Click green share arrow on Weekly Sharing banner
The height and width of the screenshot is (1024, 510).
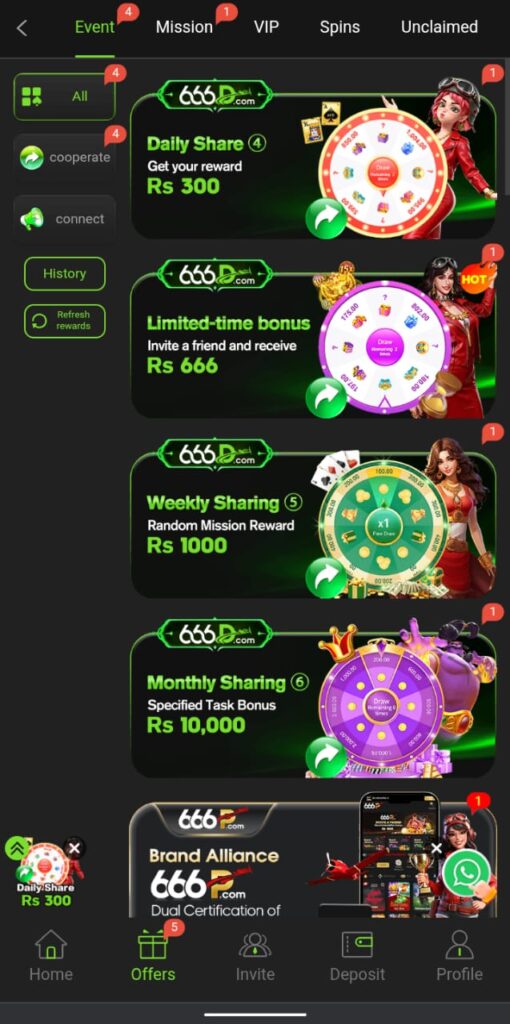click(x=327, y=577)
